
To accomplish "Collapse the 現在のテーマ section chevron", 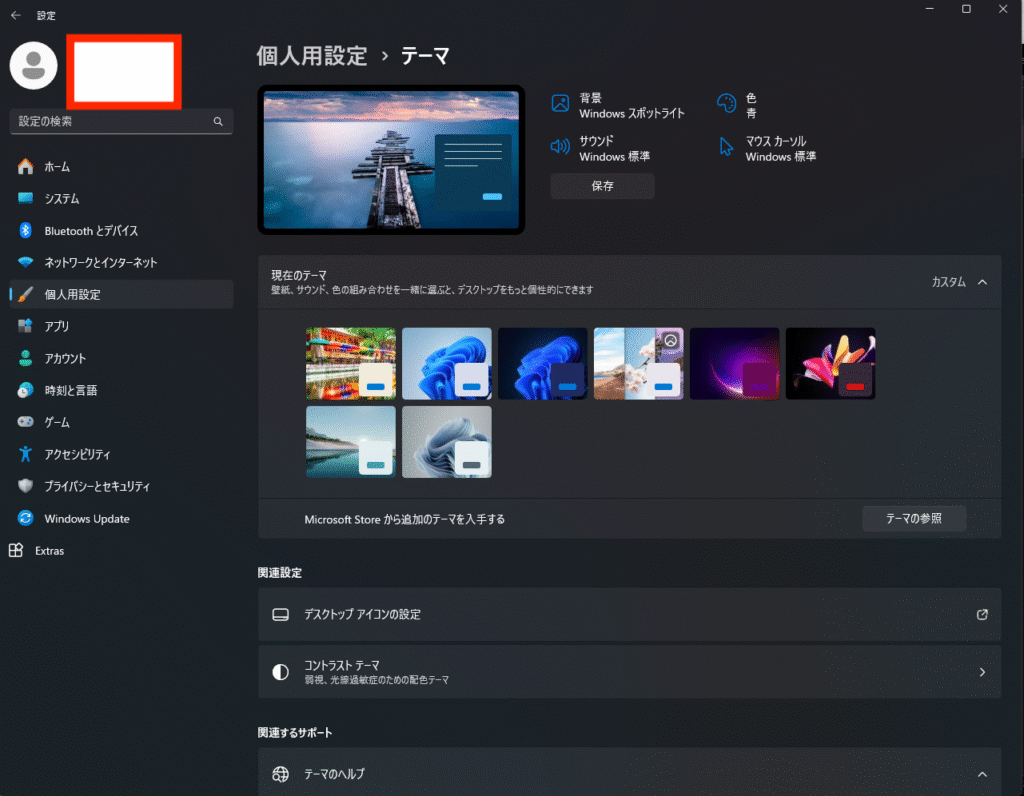I will pos(982,282).
